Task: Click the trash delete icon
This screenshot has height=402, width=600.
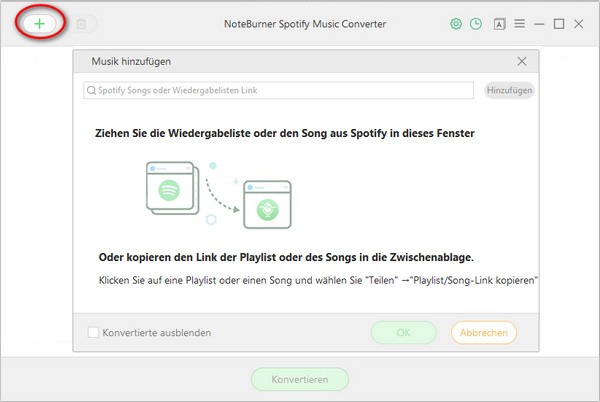Action: (81, 24)
